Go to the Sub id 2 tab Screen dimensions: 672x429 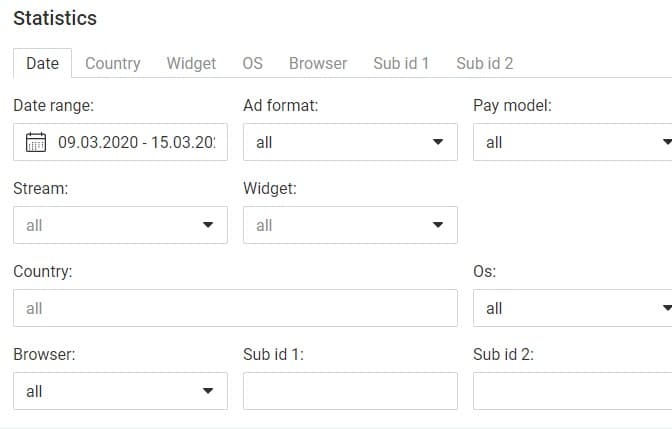pos(485,63)
